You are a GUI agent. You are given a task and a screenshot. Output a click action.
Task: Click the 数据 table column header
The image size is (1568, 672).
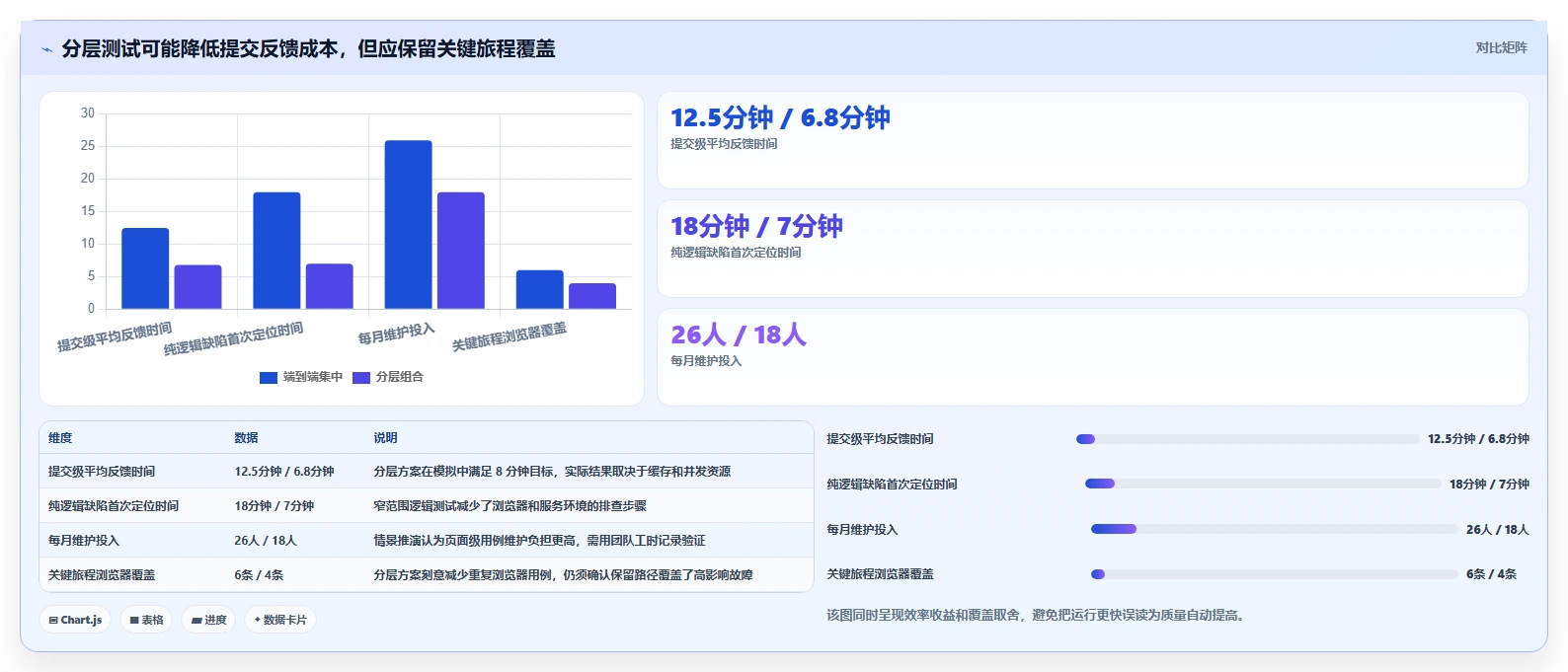pyautogui.click(x=246, y=438)
